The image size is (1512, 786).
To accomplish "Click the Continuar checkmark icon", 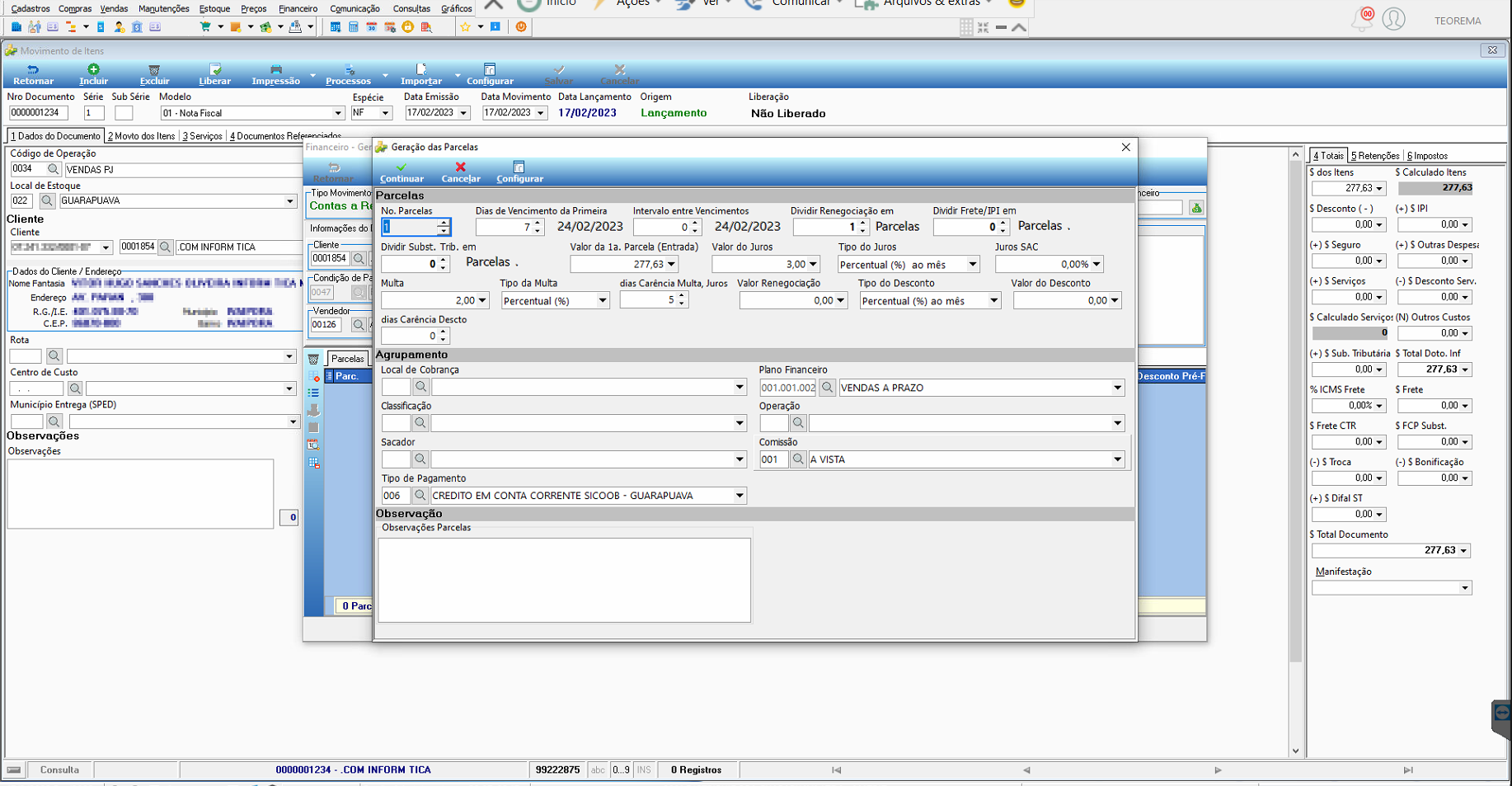I will pos(401,167).
